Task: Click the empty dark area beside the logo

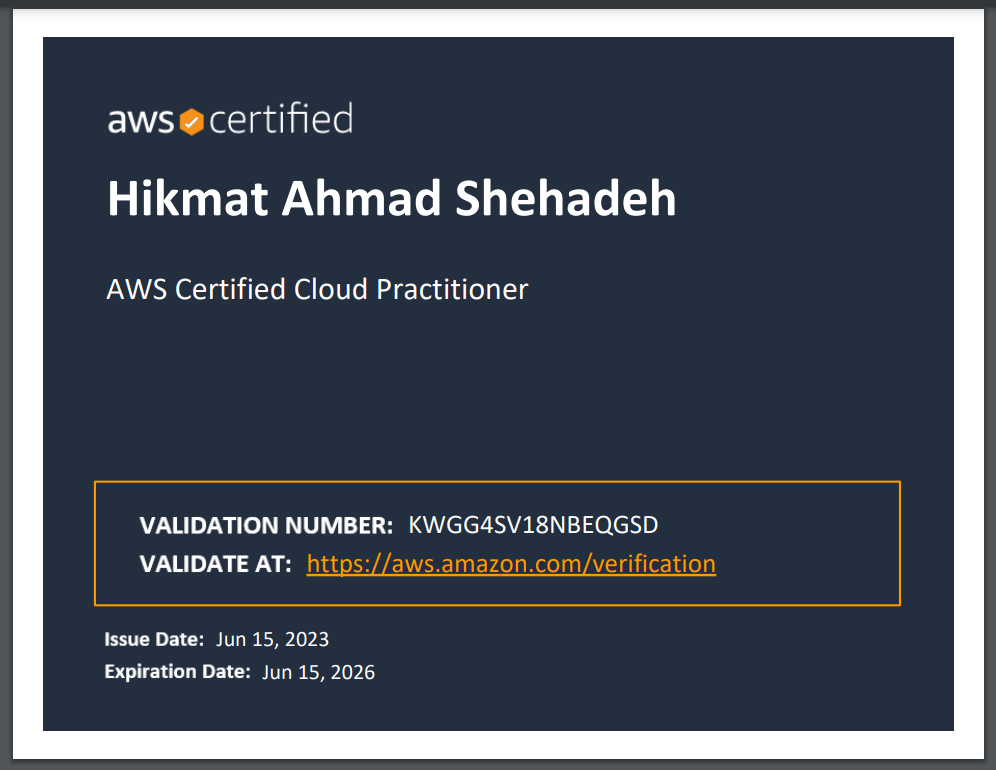Action: pyautogui.click(x=650, y=120)
